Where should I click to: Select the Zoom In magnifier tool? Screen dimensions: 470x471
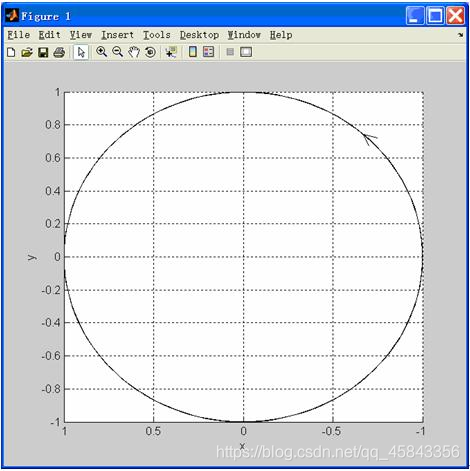pyautogui.click(x=102, y=52)
